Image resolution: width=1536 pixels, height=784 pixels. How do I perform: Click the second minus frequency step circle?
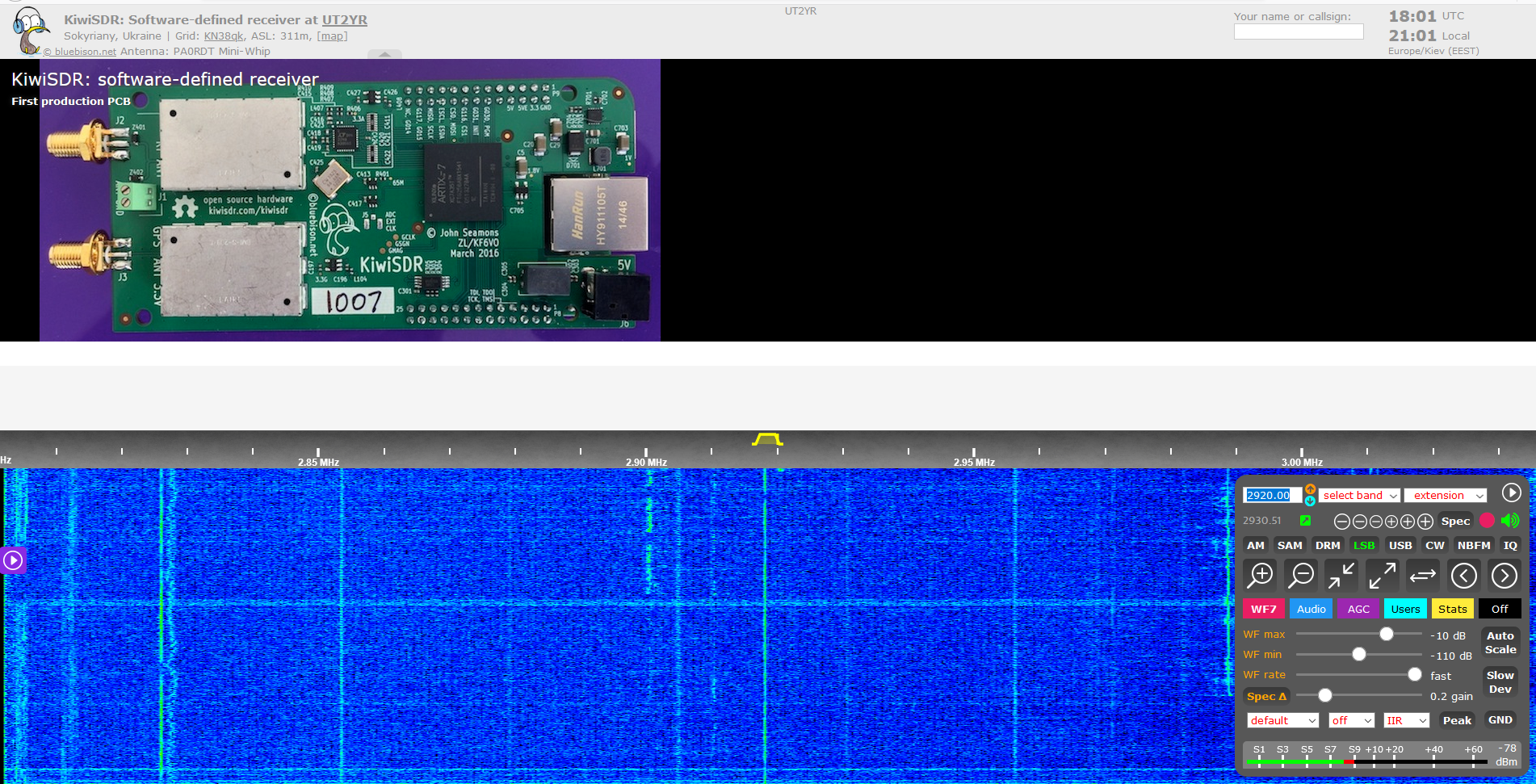(1359, 522)
